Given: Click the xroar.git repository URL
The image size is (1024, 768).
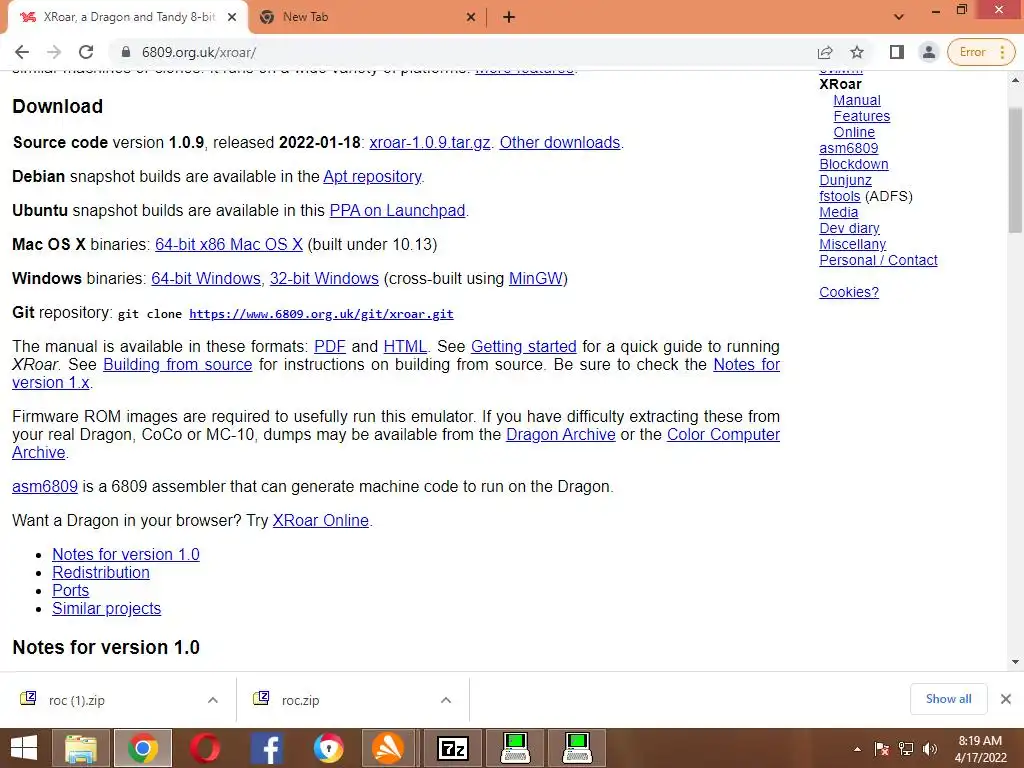Looking at the screenshot, I should click(321, 313).
